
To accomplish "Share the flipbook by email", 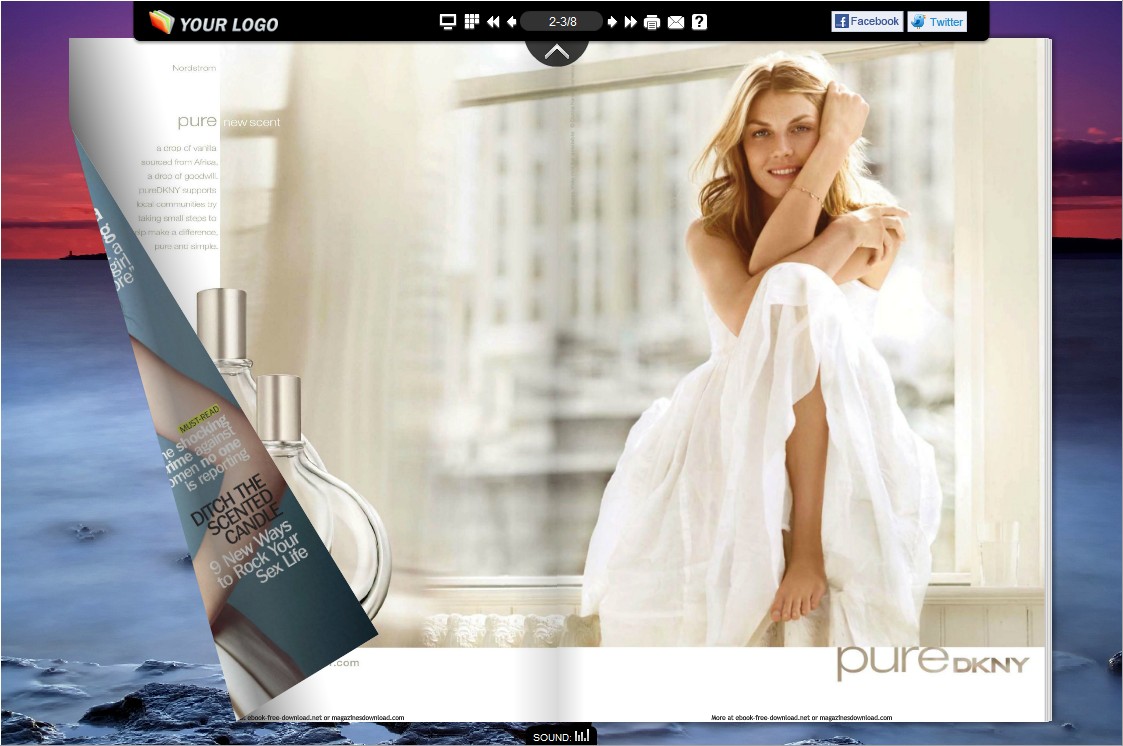I will tap(675, 22).
